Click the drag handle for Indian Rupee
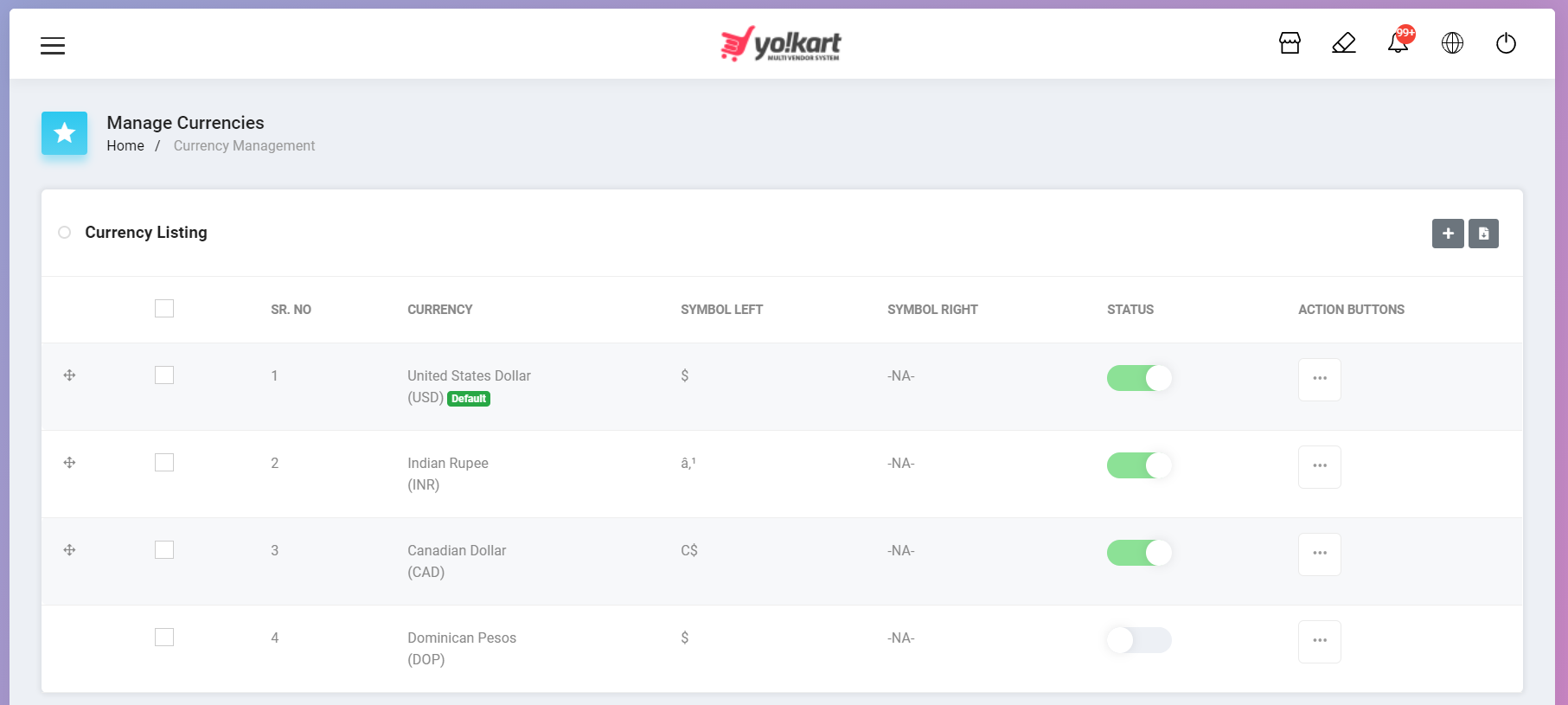This screenshot has width=1568, height=705. pos(70,463)
